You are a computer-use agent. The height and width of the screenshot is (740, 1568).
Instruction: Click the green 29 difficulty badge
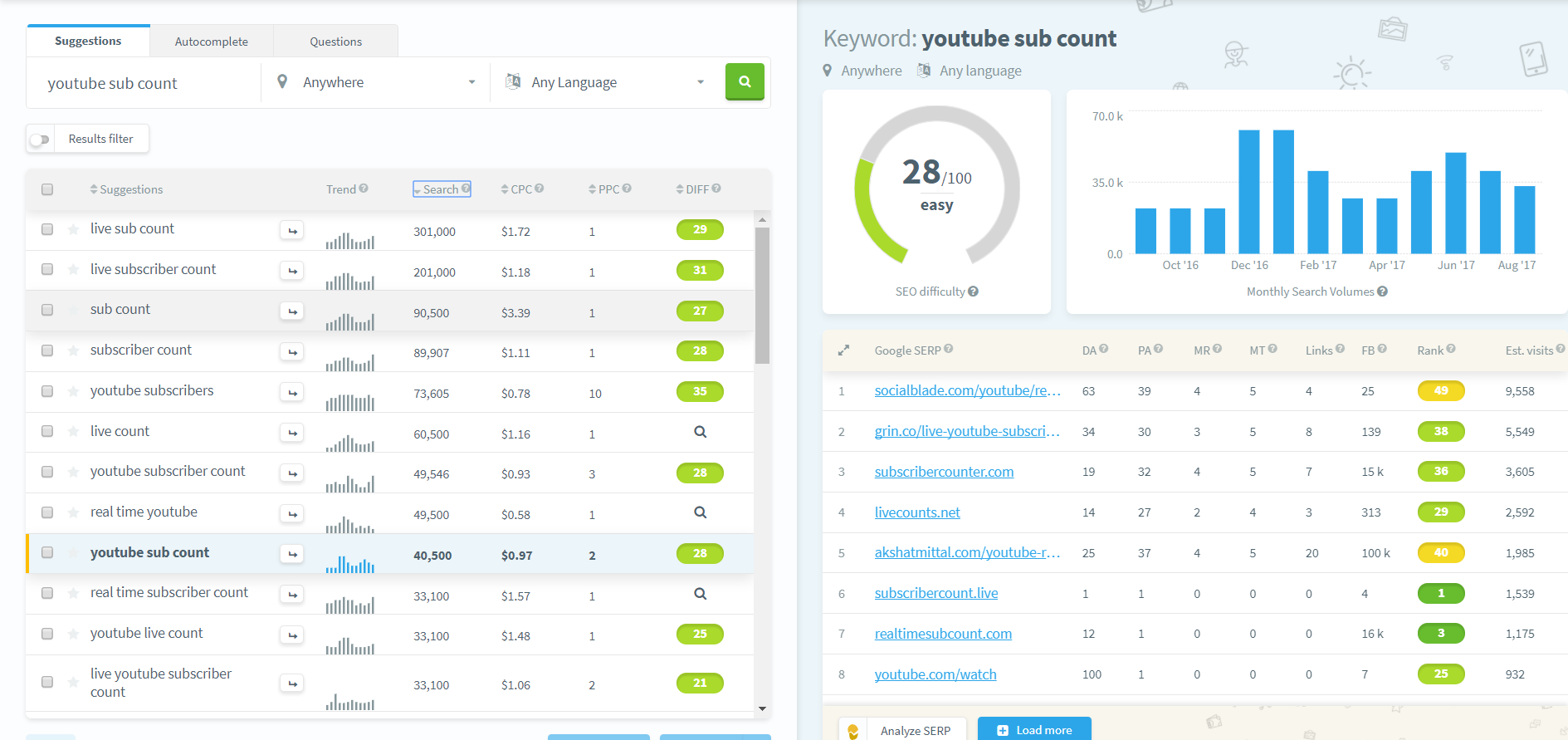coord(700,230)
